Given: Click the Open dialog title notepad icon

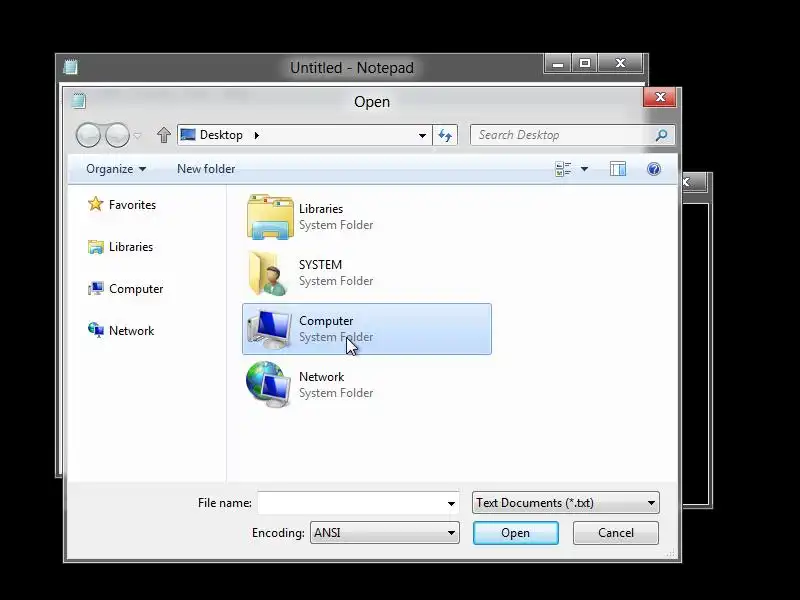Looking at the screenshot, I should pos(79,101).
